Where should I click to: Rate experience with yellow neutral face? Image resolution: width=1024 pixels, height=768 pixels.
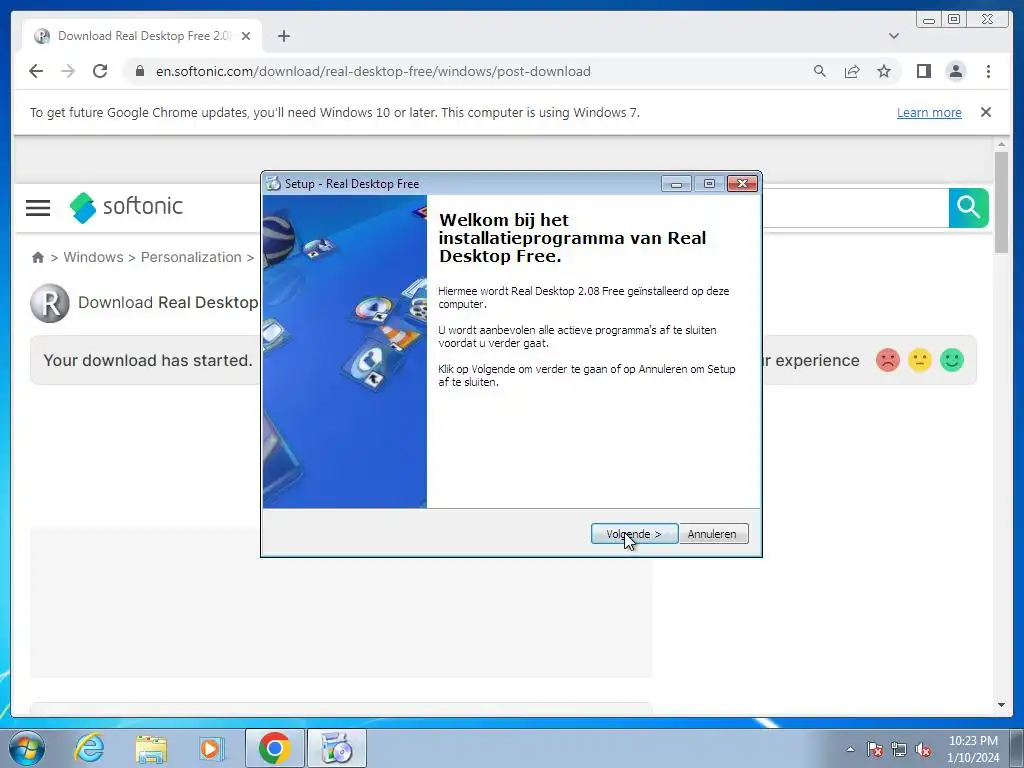tap(920, 360)
